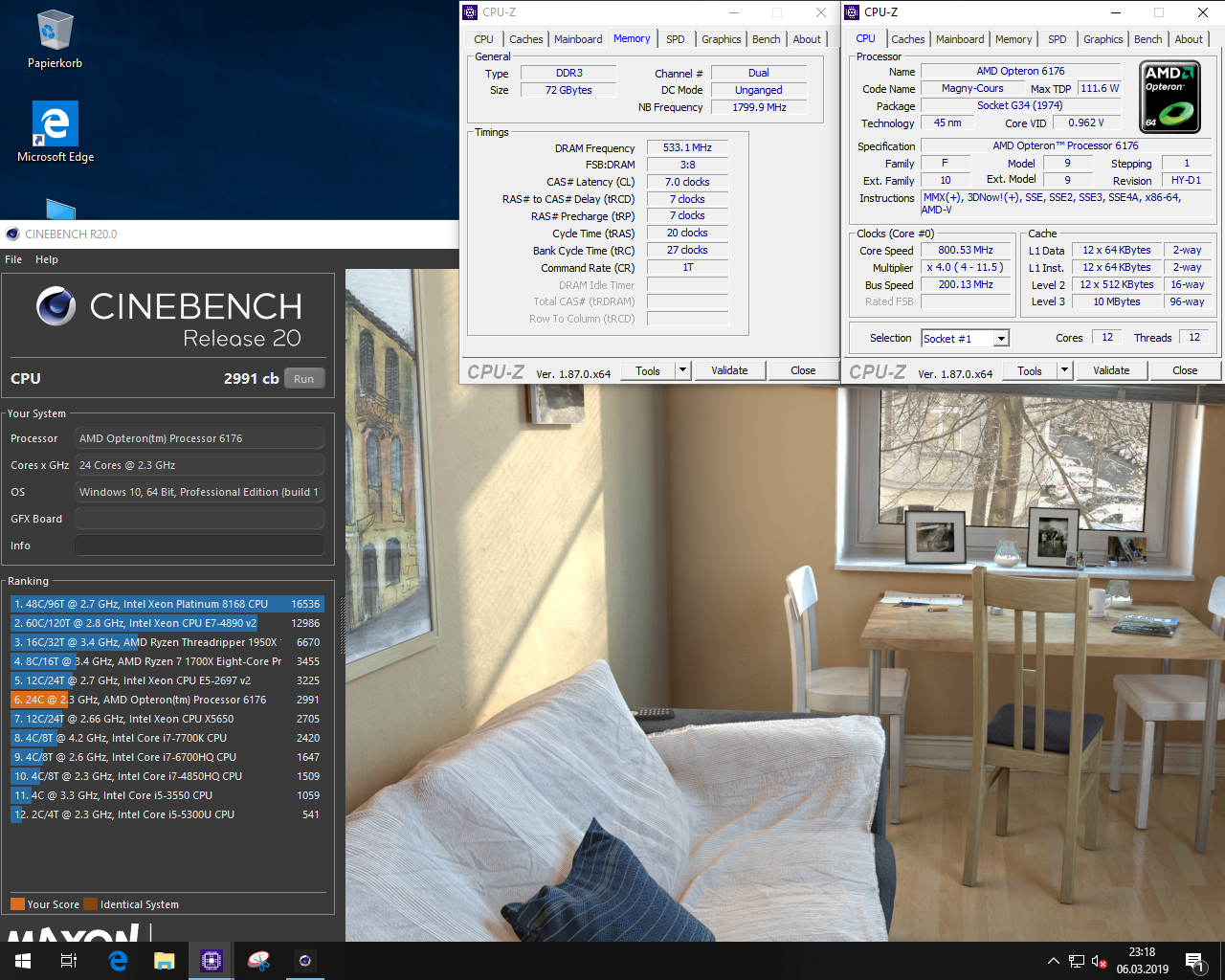Select ranking entry Core i7-6700HQ

167,757
